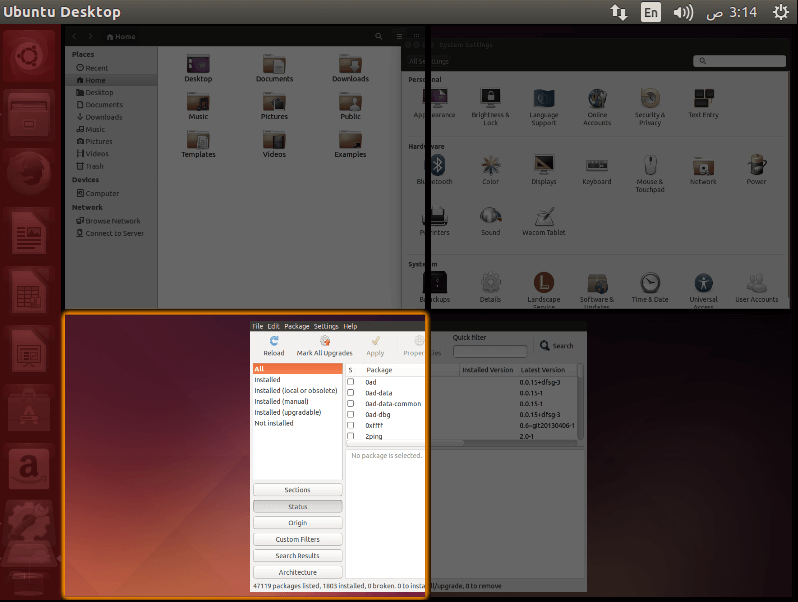The image size is (798, 602).
Task: Tick the checkbox for package 0ad-data-common
Action: click(x=351, y=404)
